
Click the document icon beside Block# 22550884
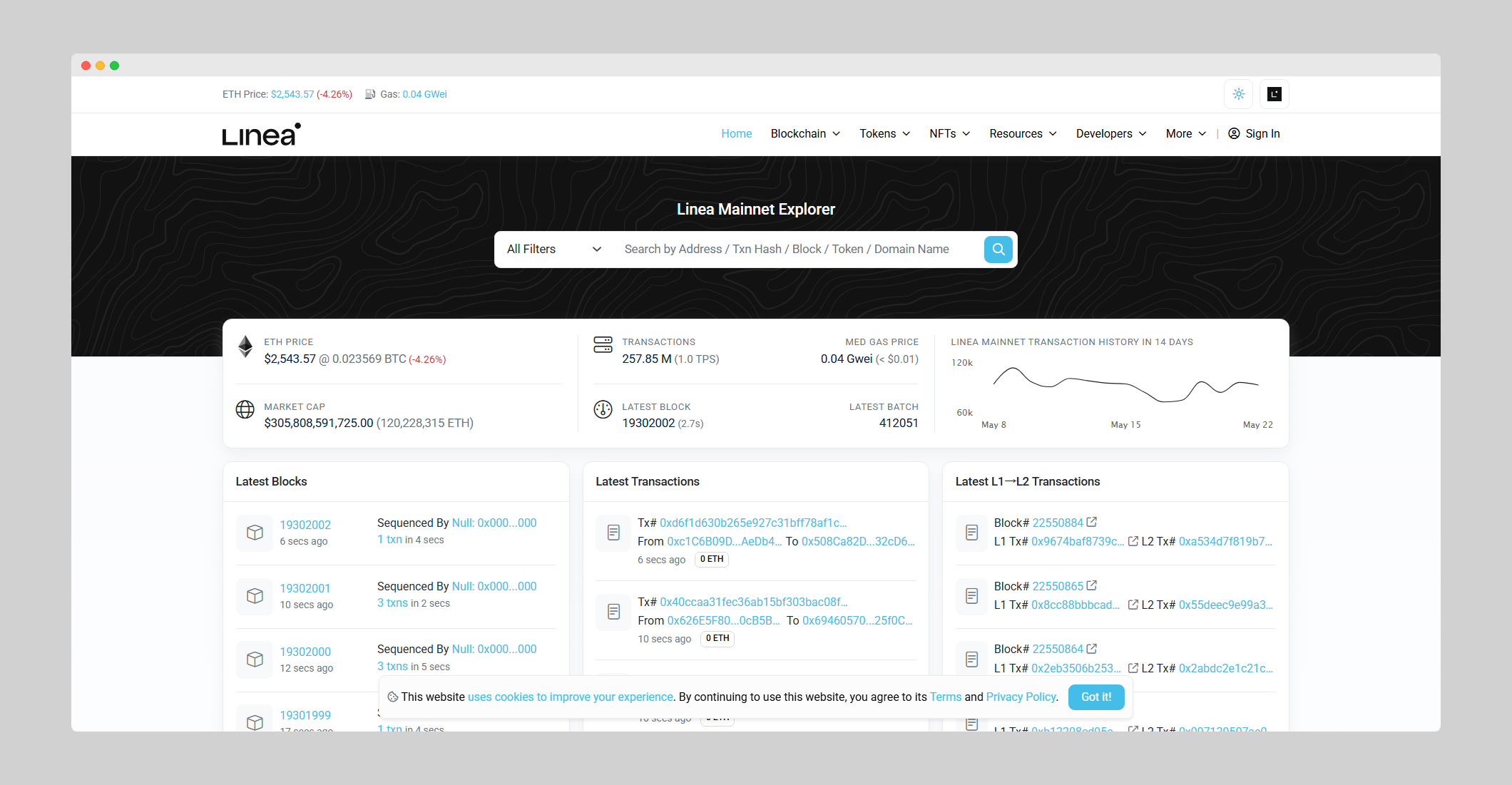(972, 533)
